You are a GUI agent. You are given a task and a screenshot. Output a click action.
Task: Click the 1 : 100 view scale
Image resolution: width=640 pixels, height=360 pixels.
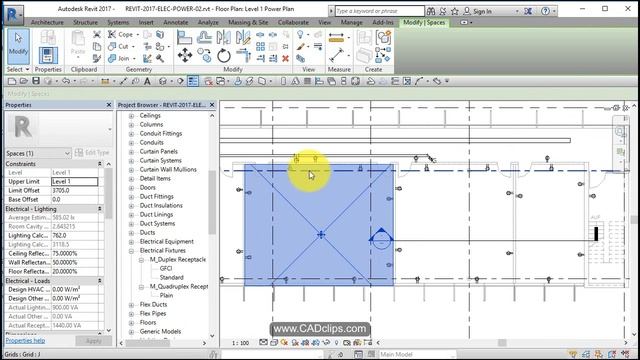pyautogui.click(x=240, y=343)
